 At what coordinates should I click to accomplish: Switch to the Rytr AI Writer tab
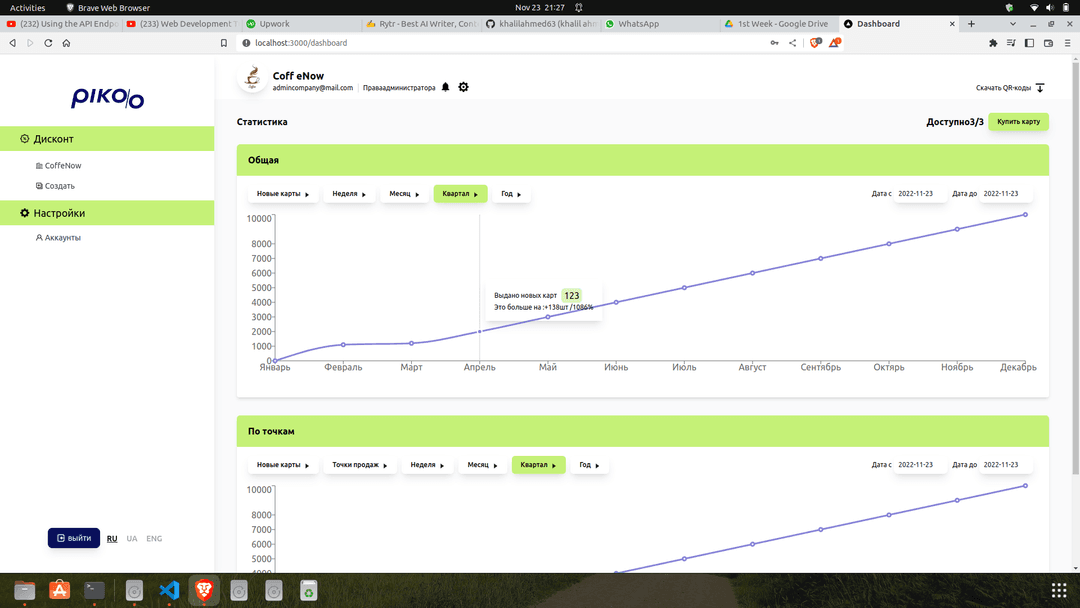point(420,23)
